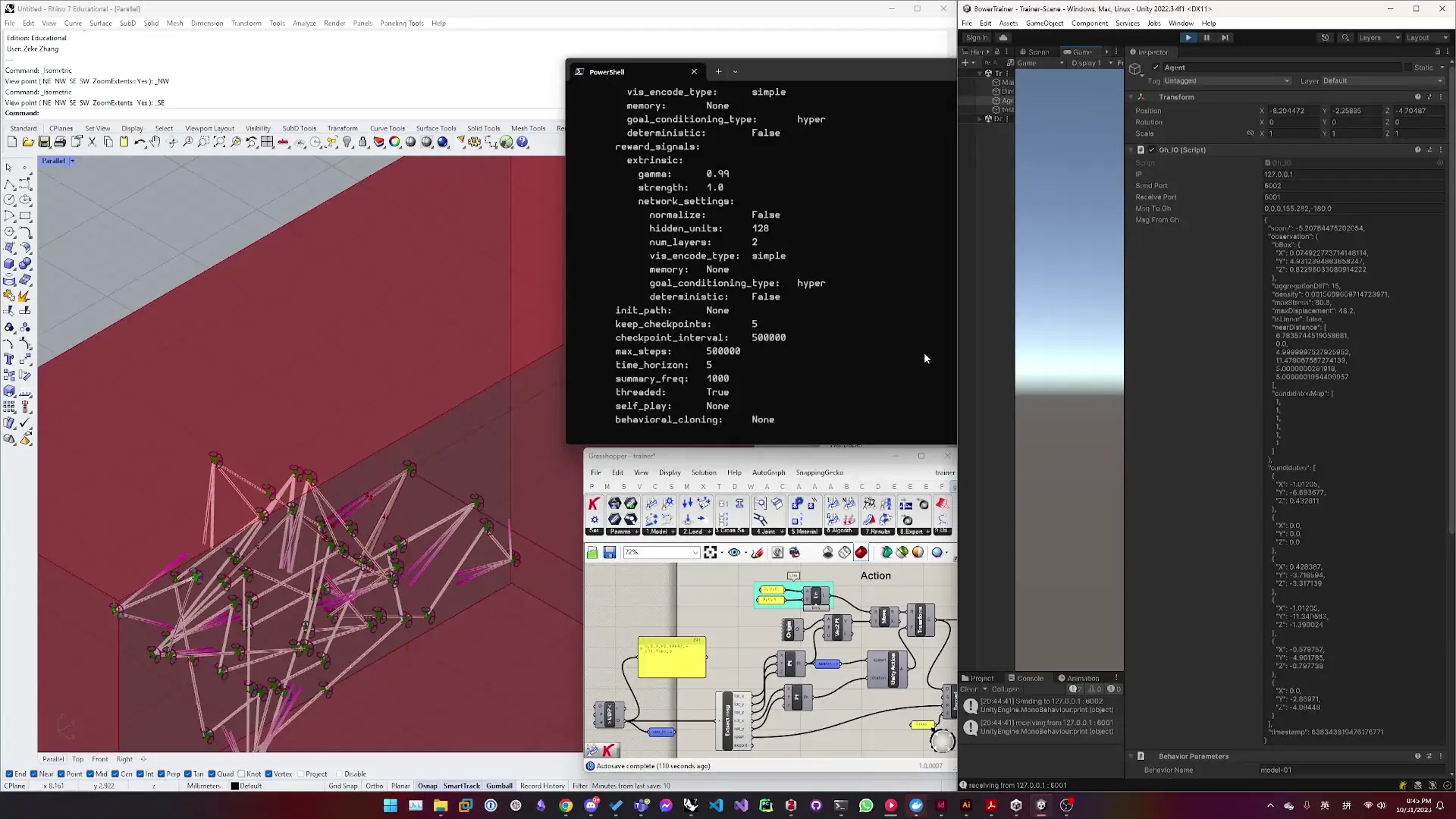Open the Solution menu in Grasshopper
The image size is (1456, 819).
point(703,472)
